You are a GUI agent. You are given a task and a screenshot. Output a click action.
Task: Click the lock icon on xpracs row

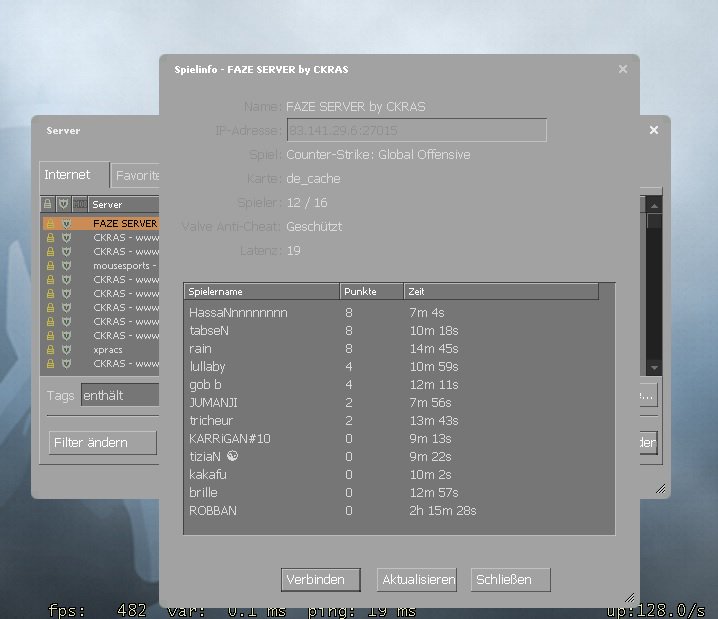point(49,350)
